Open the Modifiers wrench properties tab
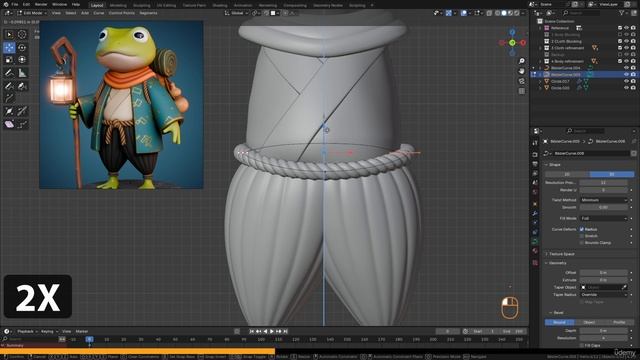Viewport: 640px width, 360px height. click(x=535, y=213)
